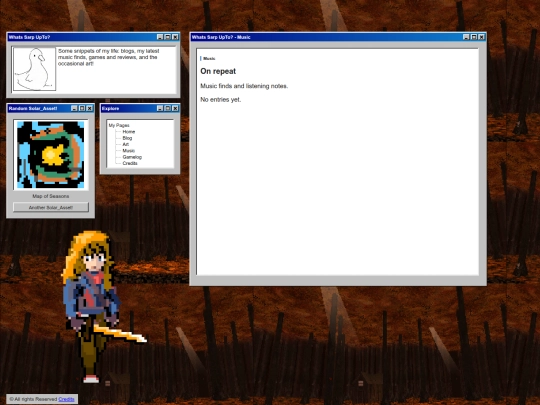Click the Map of Seasons pixel image

click(x=51, y=155)
